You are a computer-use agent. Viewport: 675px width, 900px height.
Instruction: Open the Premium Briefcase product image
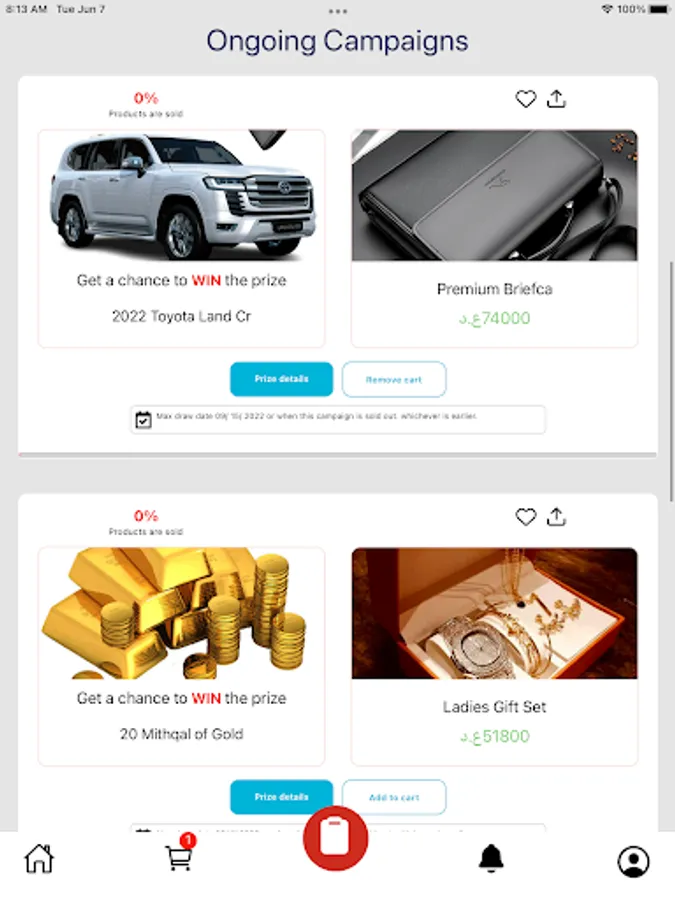(x=494, y=196)
